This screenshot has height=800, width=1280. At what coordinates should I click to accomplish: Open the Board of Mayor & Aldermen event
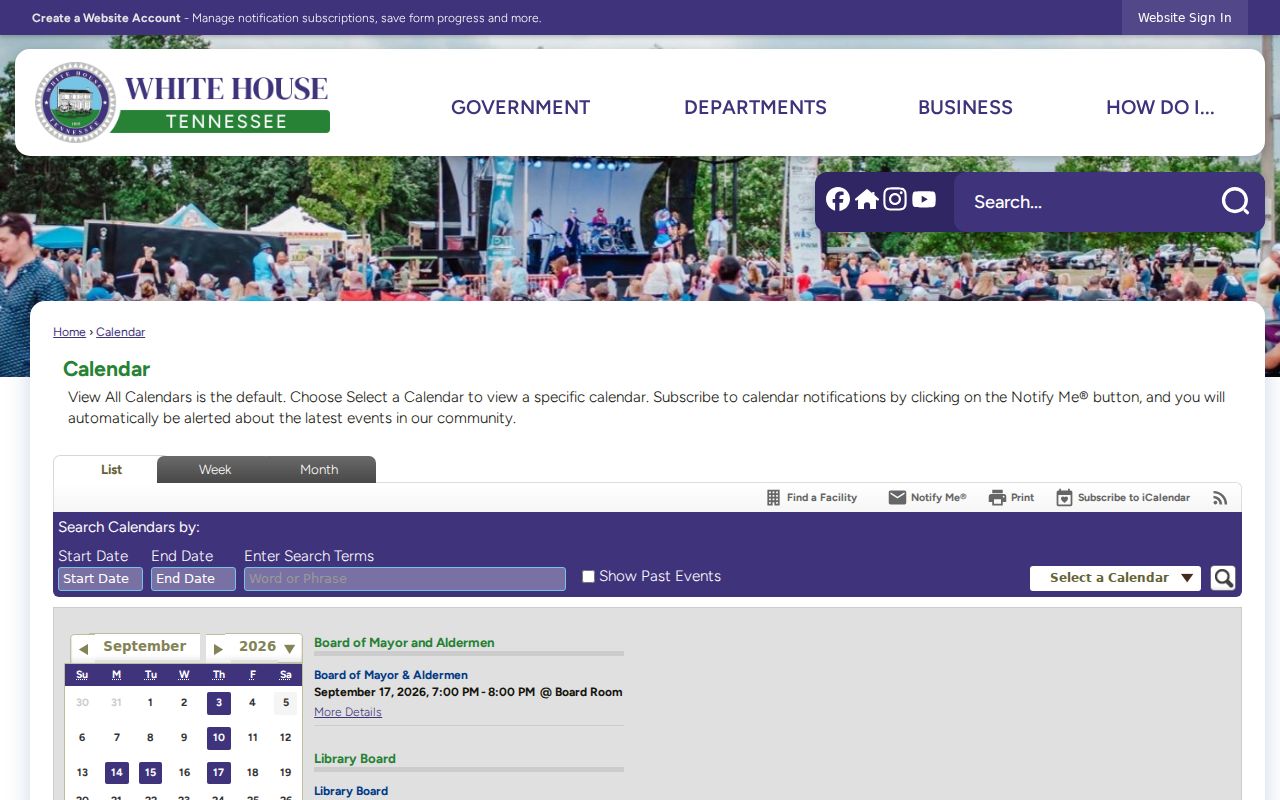point(391,675)
